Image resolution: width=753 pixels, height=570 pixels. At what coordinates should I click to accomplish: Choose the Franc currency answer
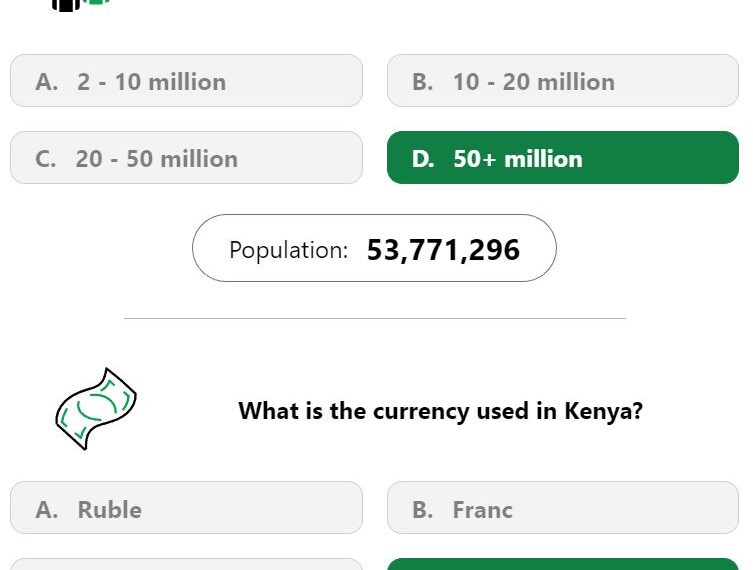[x=563, y=508]
